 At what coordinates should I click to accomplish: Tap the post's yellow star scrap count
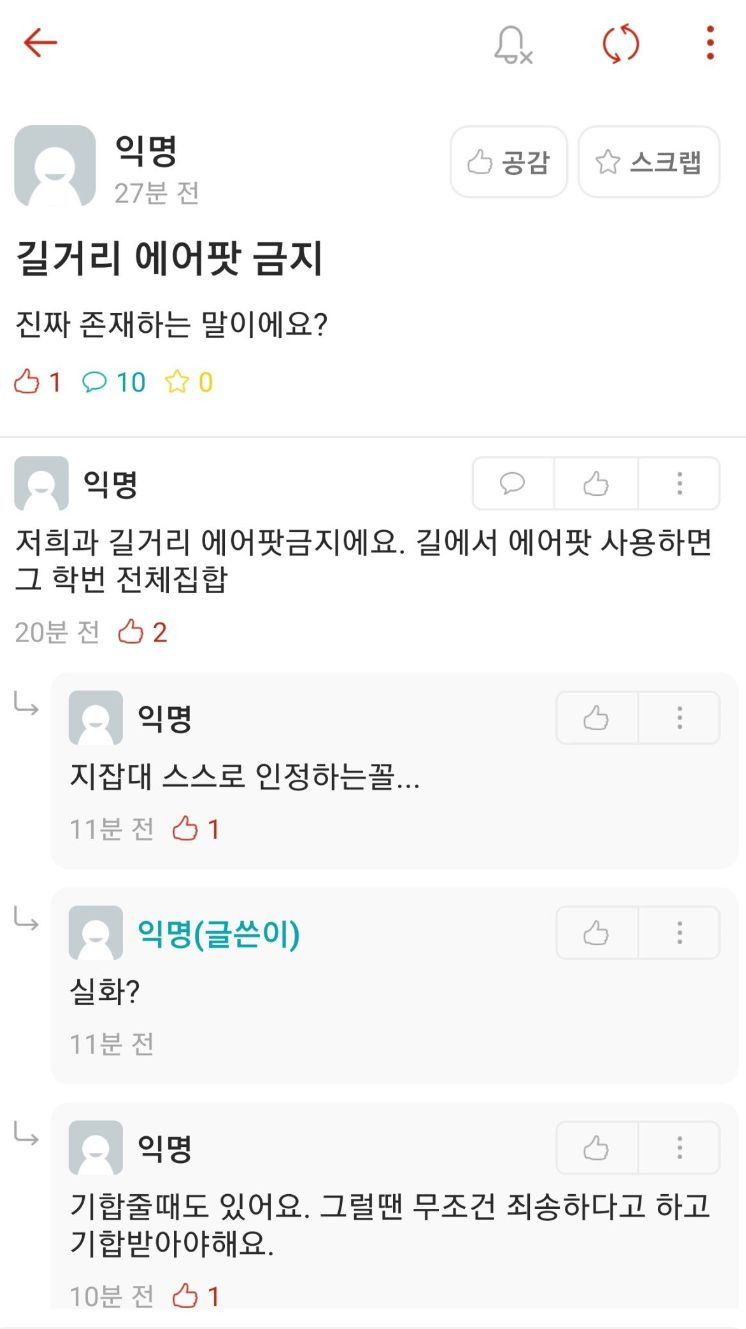click(x=189, y=382)
